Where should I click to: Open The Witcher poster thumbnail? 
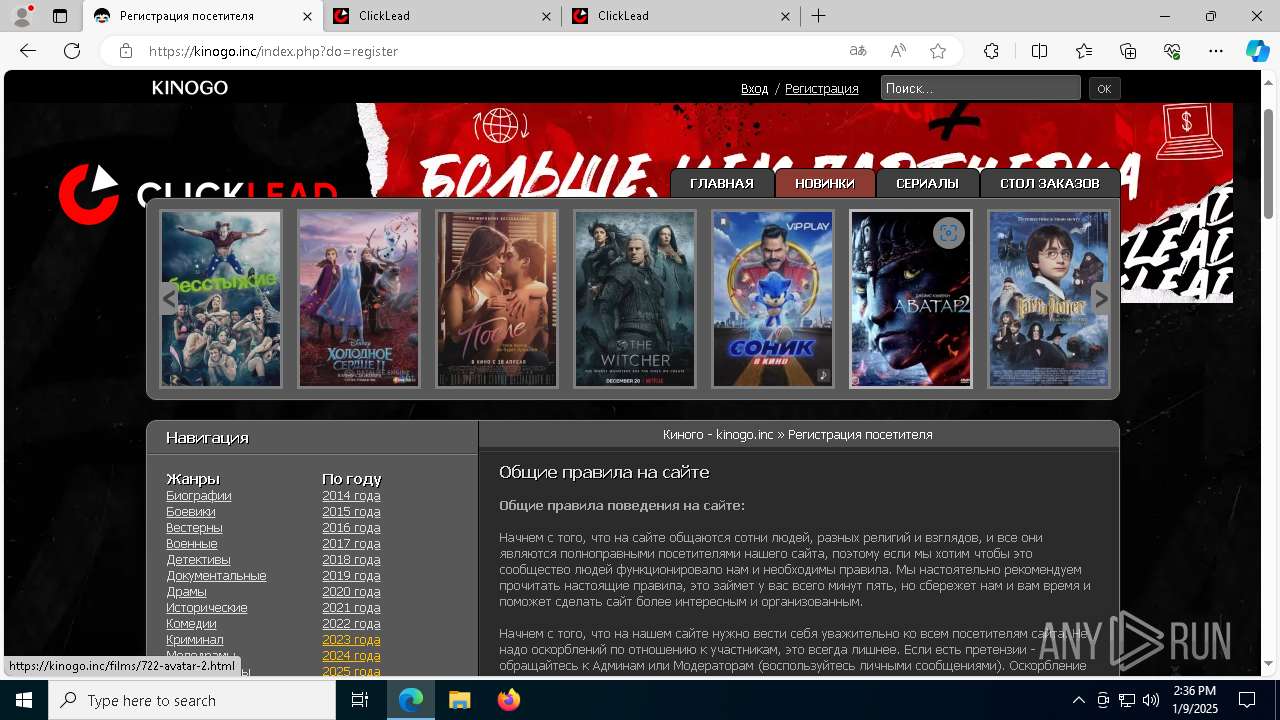coord(635,298)
